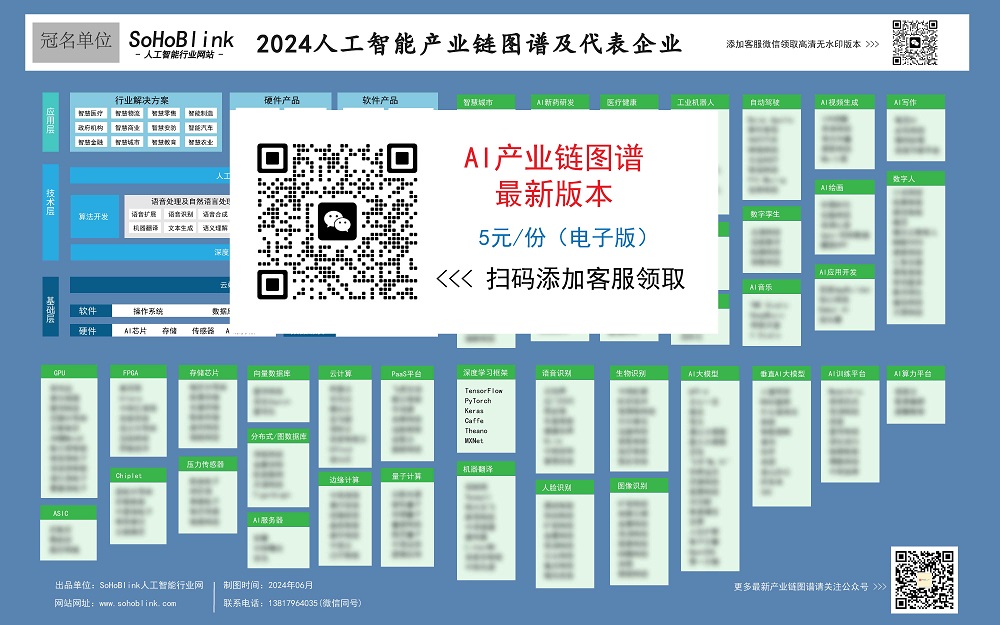Click the green 垂直AI大模型 category header

point(782,374)
